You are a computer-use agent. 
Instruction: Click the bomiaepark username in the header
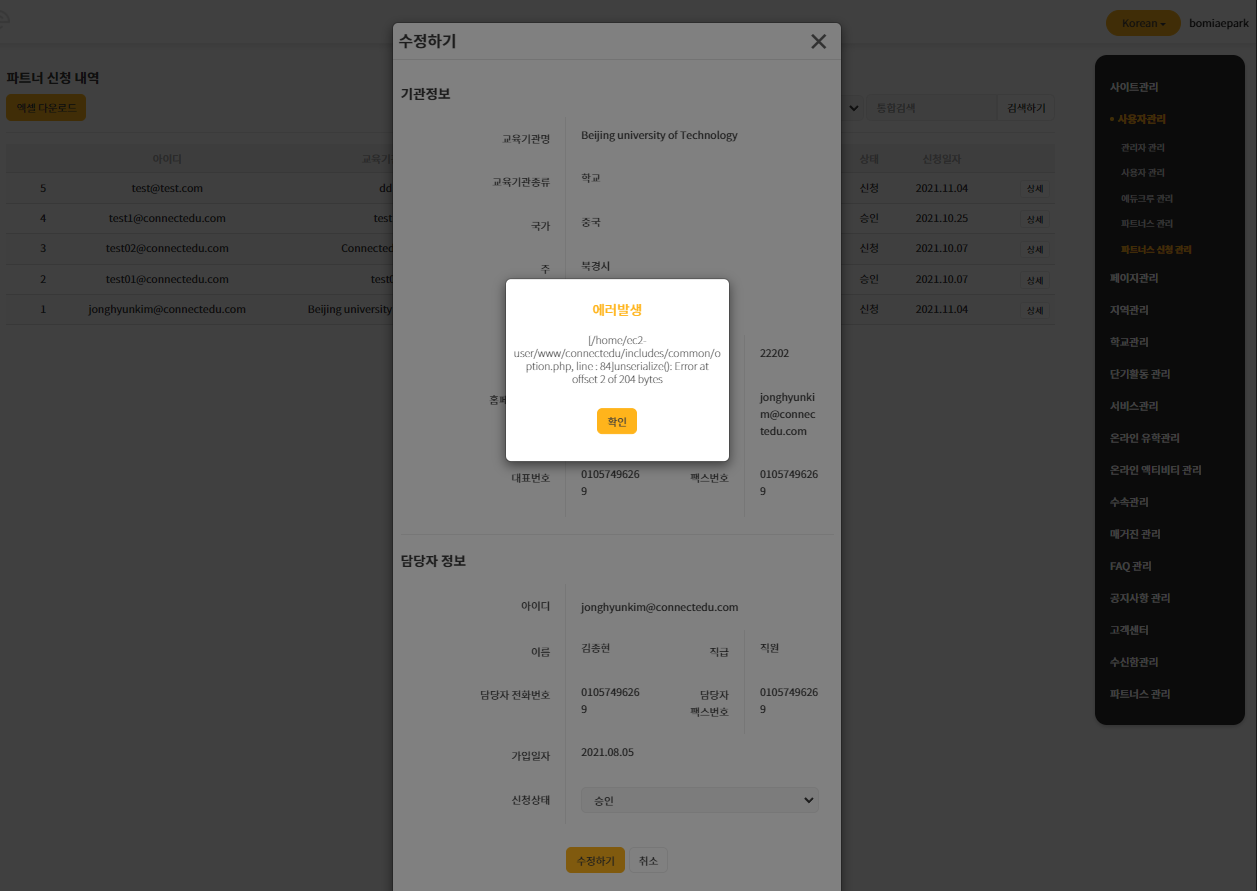tap(1218, 23)
